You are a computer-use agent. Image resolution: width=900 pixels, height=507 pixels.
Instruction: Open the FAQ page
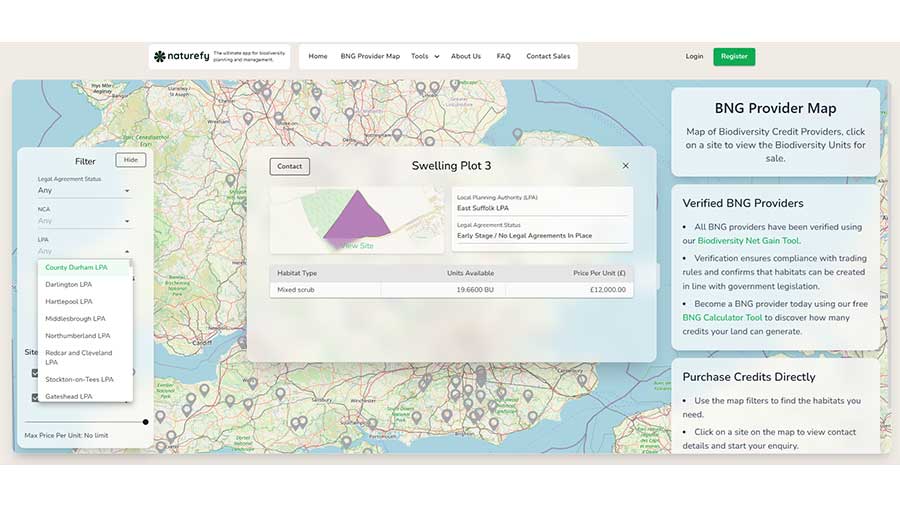[x=503, y=56]
